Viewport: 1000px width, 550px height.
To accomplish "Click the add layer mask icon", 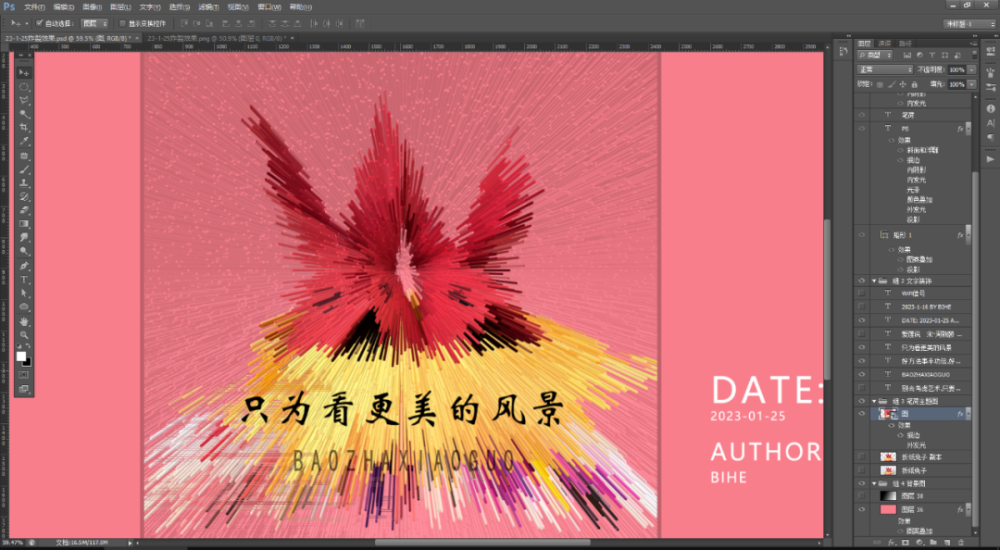I will coord(905,543).
